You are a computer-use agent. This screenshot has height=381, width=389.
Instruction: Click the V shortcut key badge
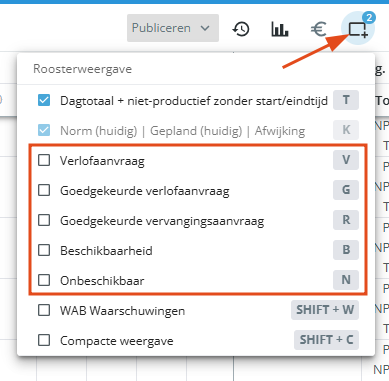pyautogui.click(x=346, y=160)
